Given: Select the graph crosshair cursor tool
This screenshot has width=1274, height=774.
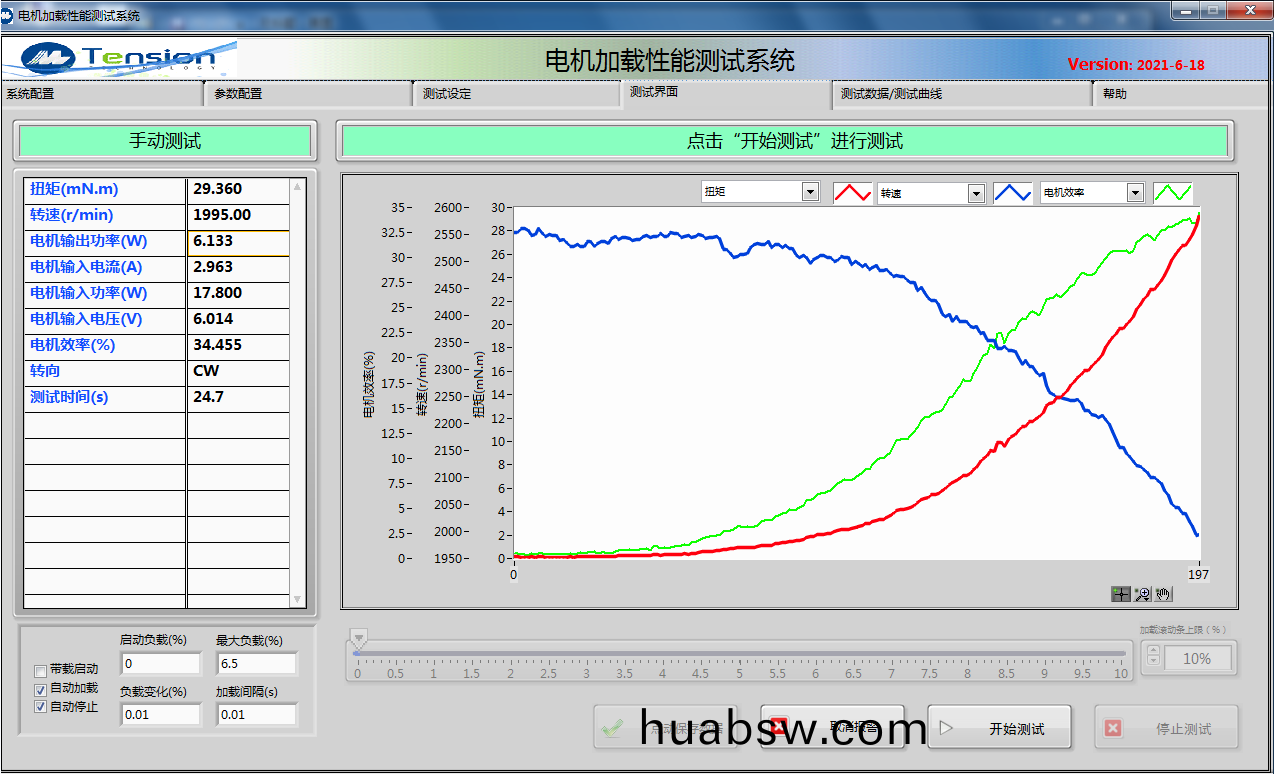Looking at the screenshot, I should click(1121, 594).
